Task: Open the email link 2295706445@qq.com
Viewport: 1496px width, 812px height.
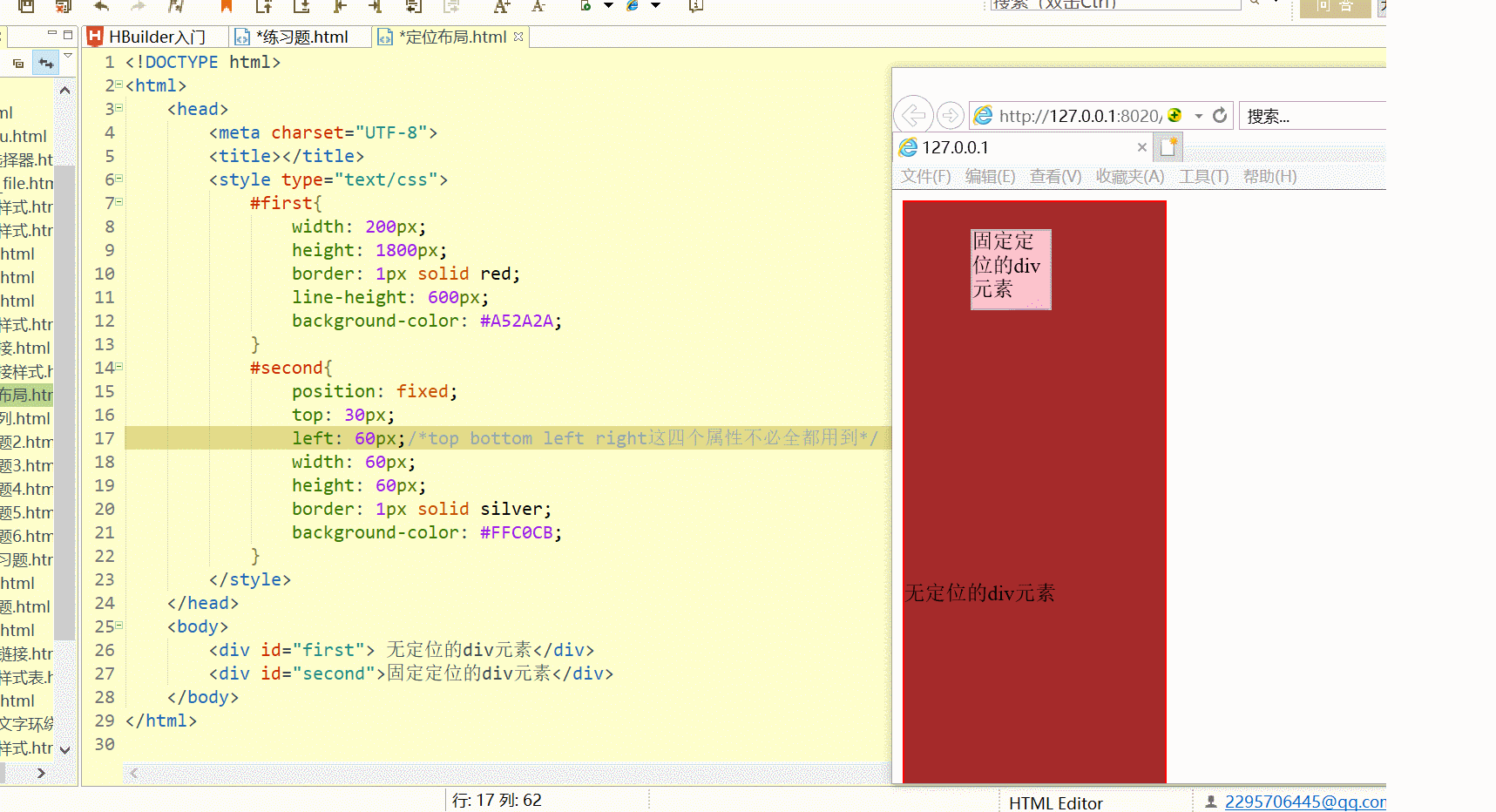Action: (1305, 802)
